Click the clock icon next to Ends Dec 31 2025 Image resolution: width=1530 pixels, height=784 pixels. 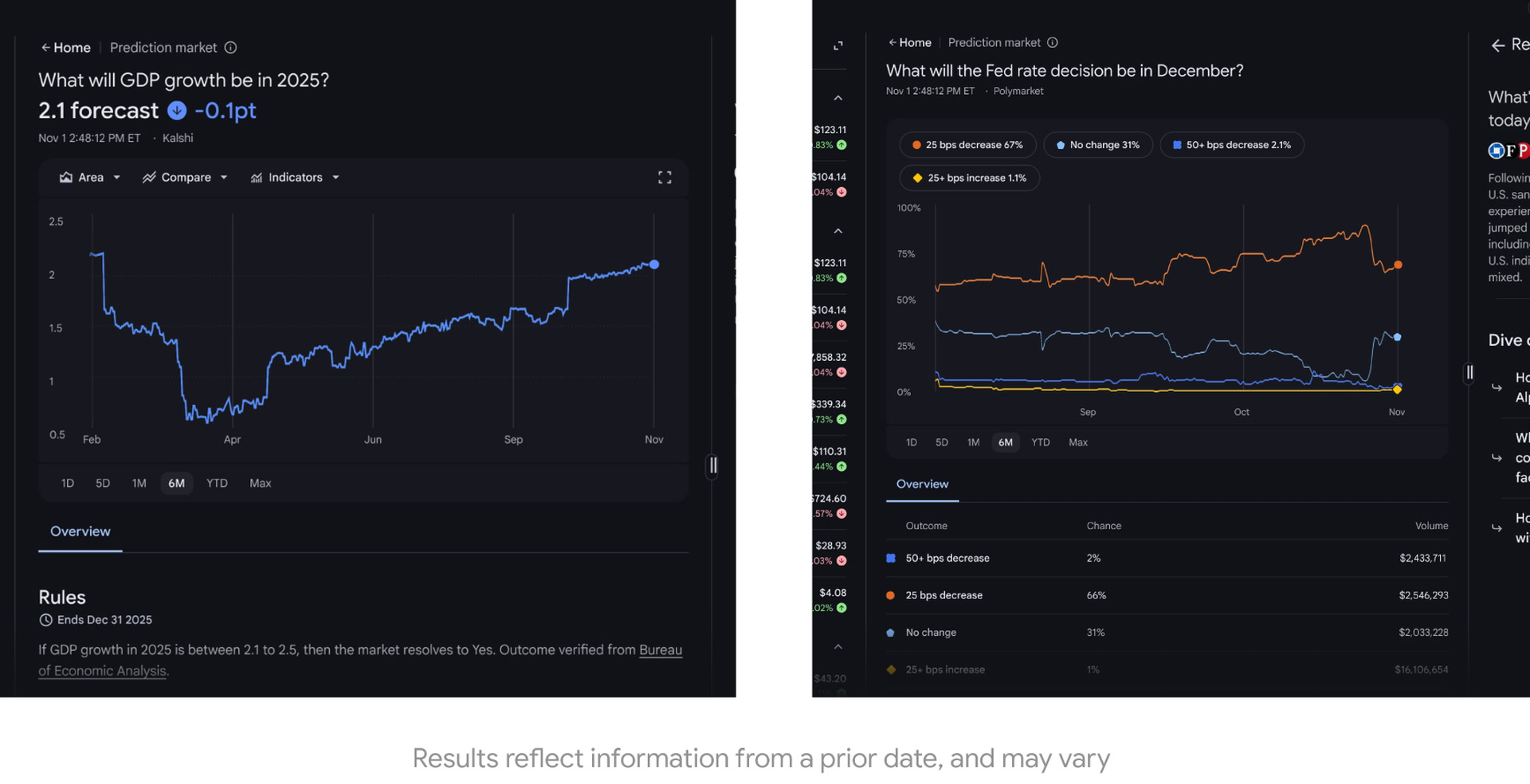click(x=46, y=619)
